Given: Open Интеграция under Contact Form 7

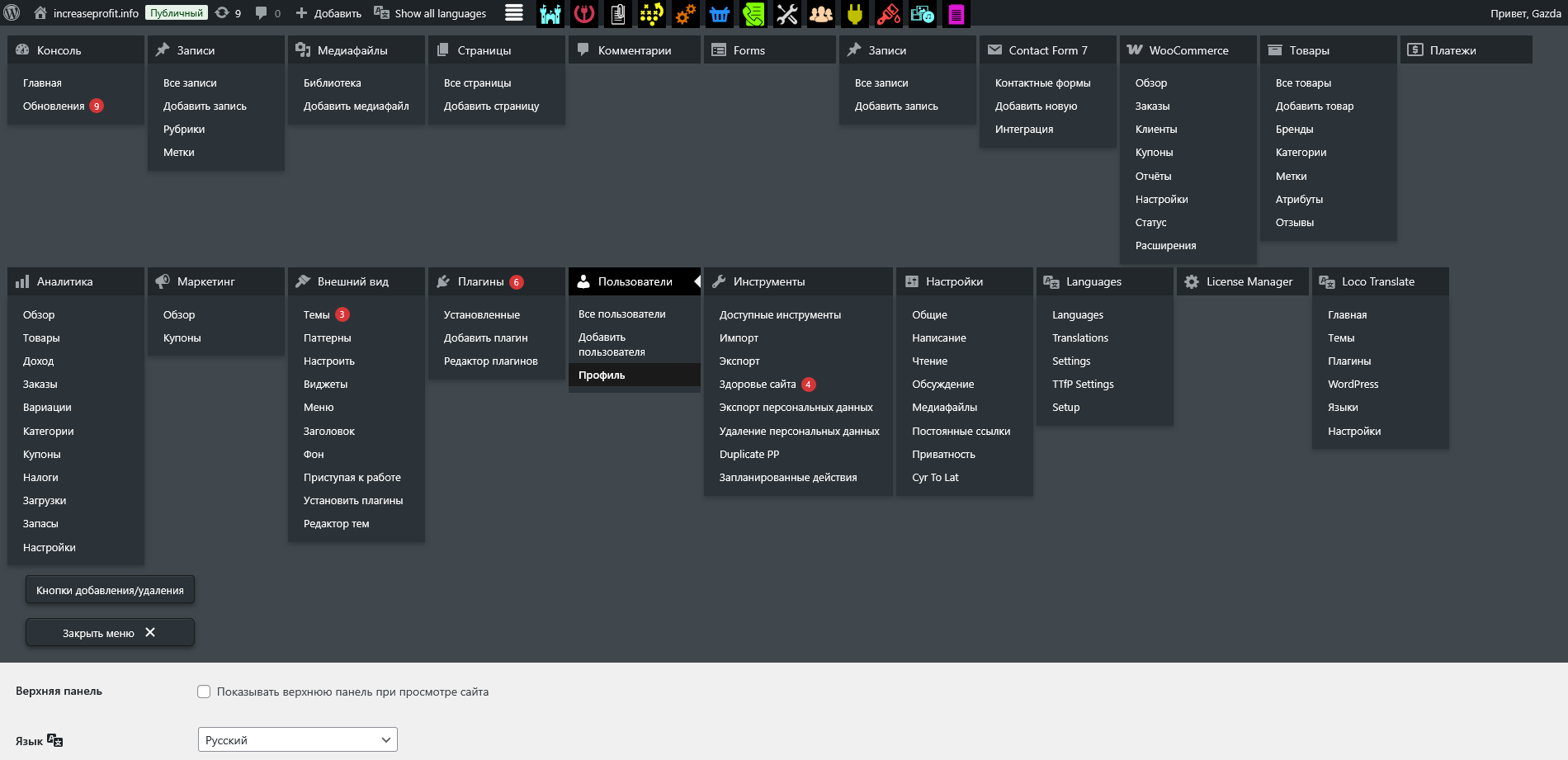Looking at the screenshot, I should [1024, 129].
